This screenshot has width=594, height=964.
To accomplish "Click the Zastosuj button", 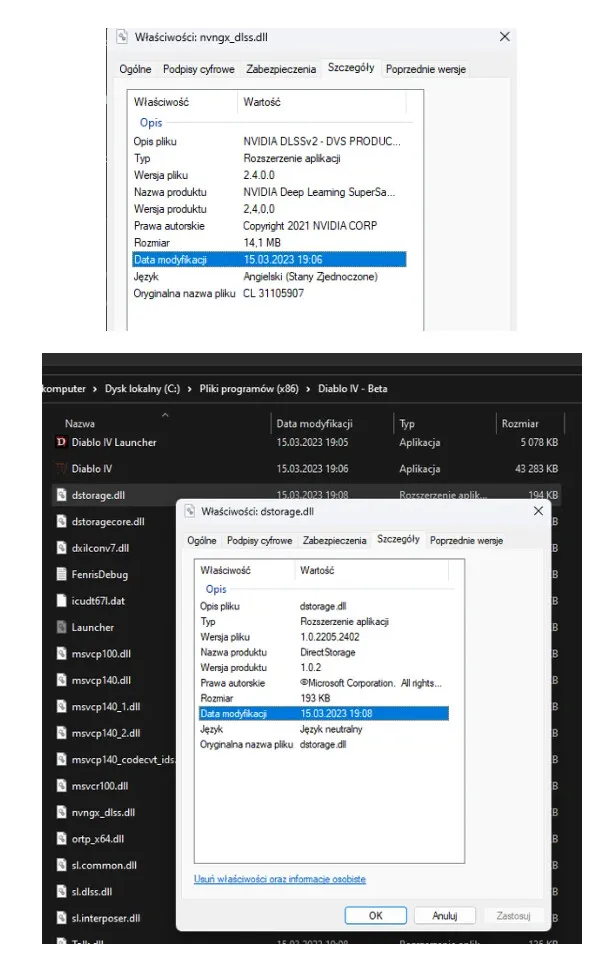I will tap(513, 915).
